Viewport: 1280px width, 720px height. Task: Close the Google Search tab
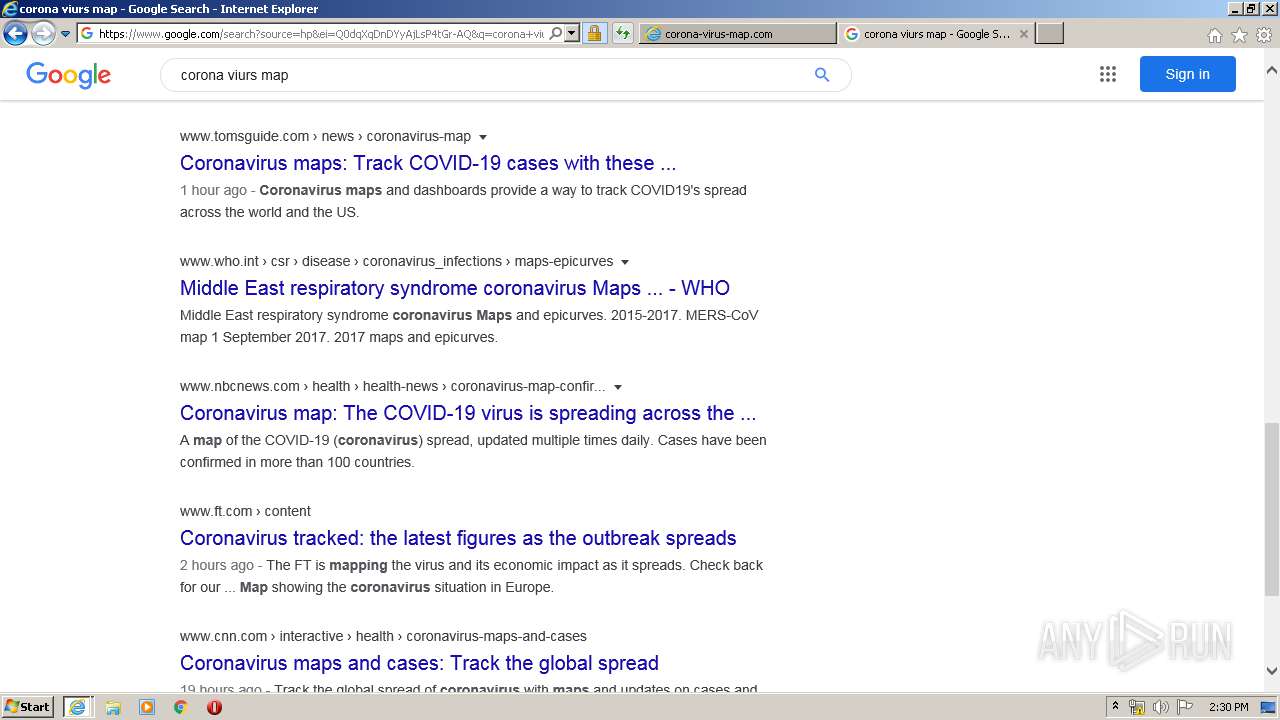click(x=1023, y=34)
